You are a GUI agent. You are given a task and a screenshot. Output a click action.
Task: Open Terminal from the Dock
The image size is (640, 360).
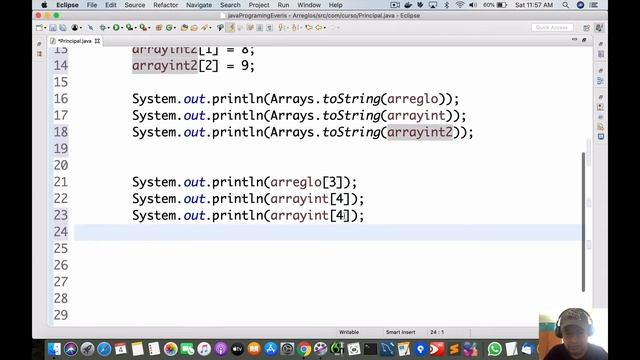(370, 349)
